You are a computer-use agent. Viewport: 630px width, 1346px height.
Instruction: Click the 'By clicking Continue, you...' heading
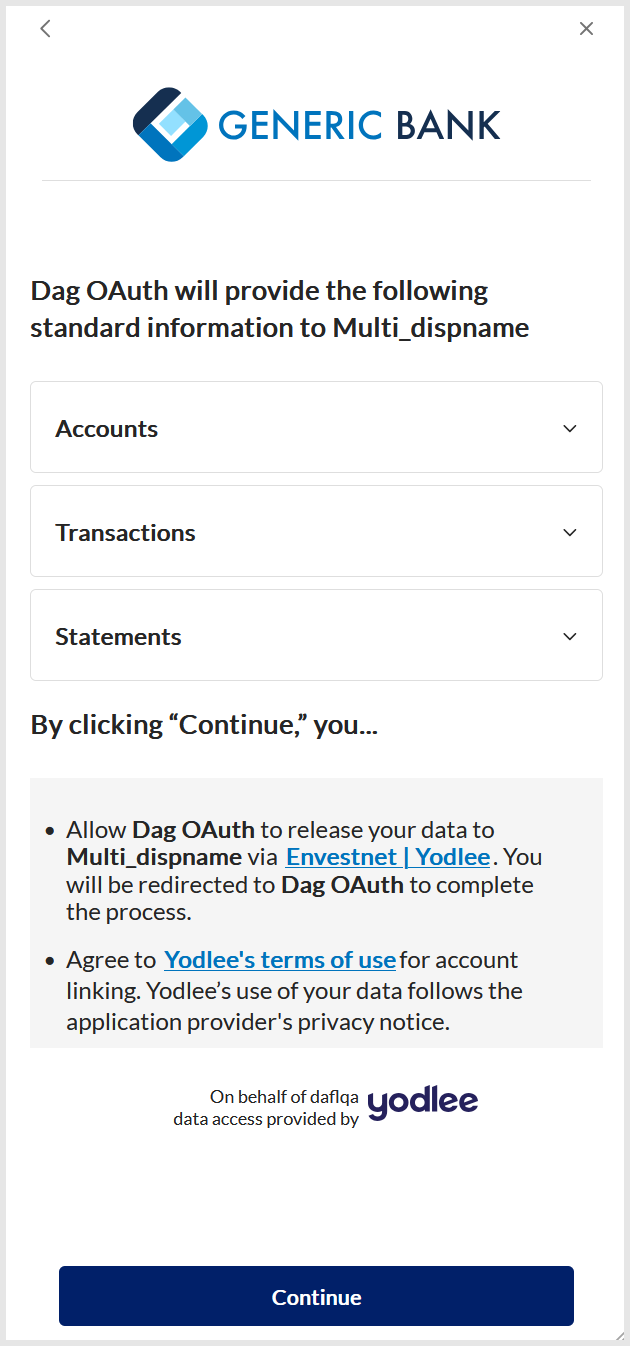tap(204, 725)
